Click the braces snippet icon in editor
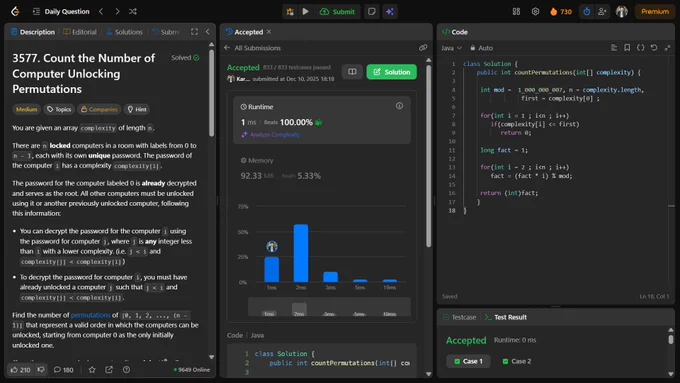 [641, 48]
